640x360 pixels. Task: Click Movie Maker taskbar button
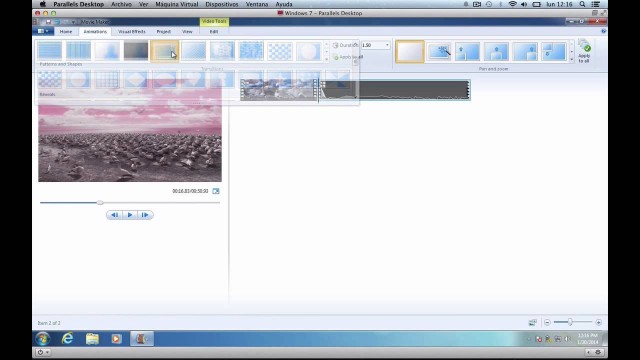tap(142, 338)
